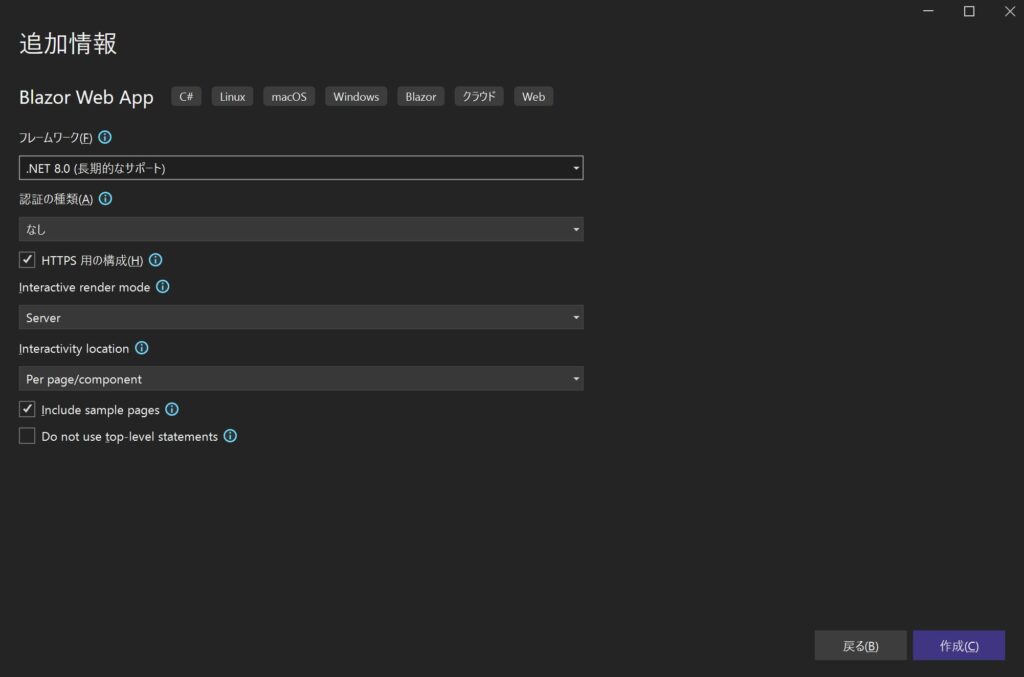Click the 認証の種類 info icon

point(106,198)
